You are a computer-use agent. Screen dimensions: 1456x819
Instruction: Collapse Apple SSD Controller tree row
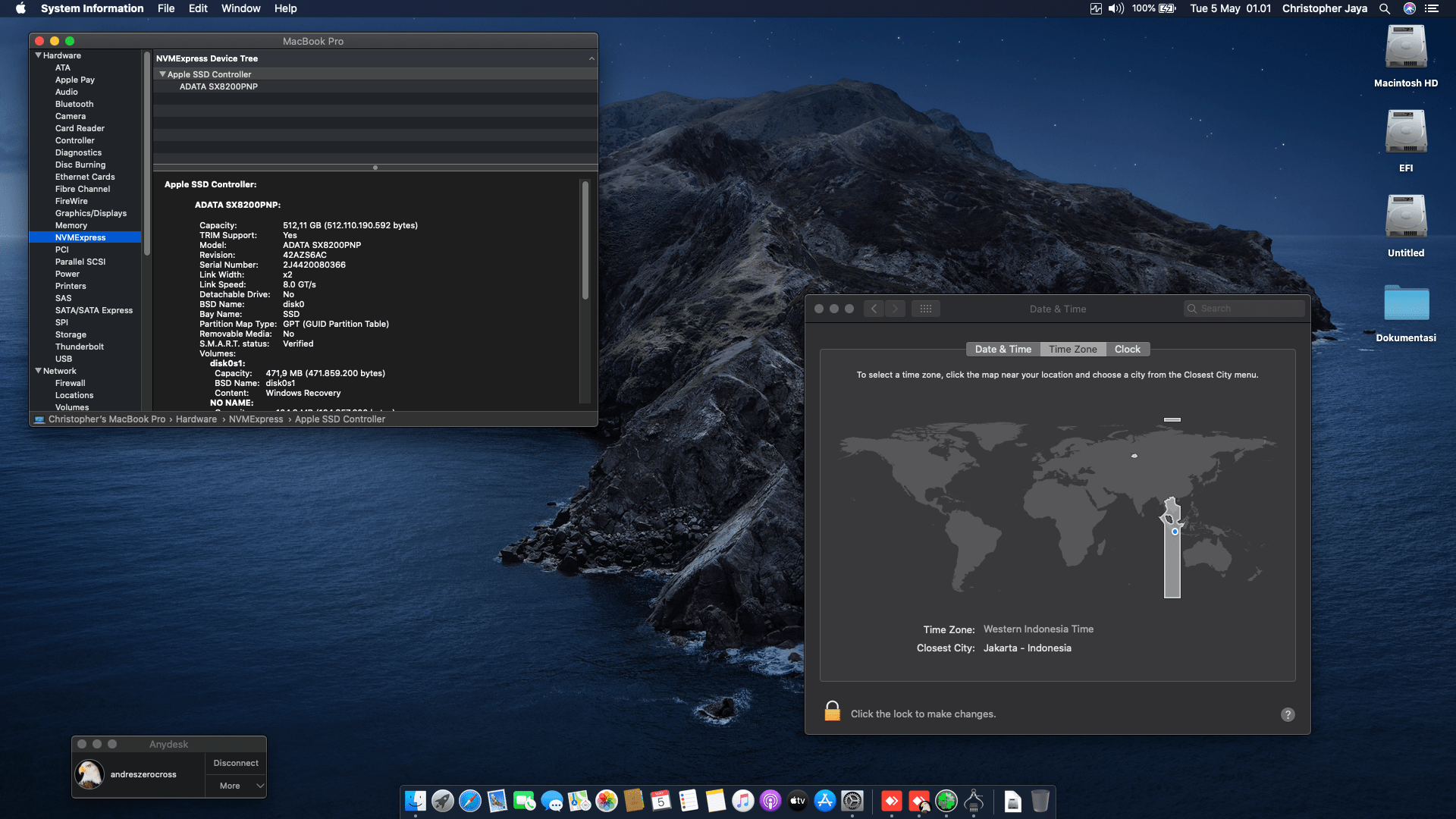pos(162,74)
